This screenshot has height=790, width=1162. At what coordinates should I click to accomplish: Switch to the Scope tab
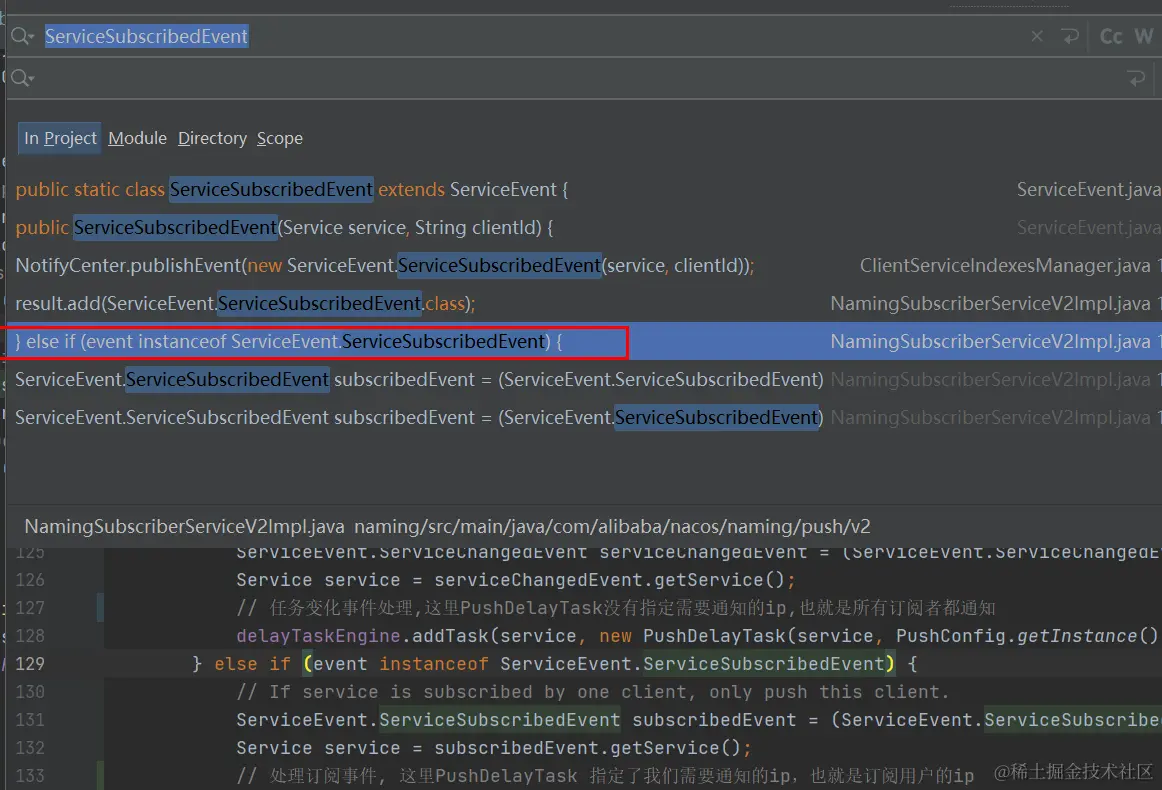coord(279,139)
